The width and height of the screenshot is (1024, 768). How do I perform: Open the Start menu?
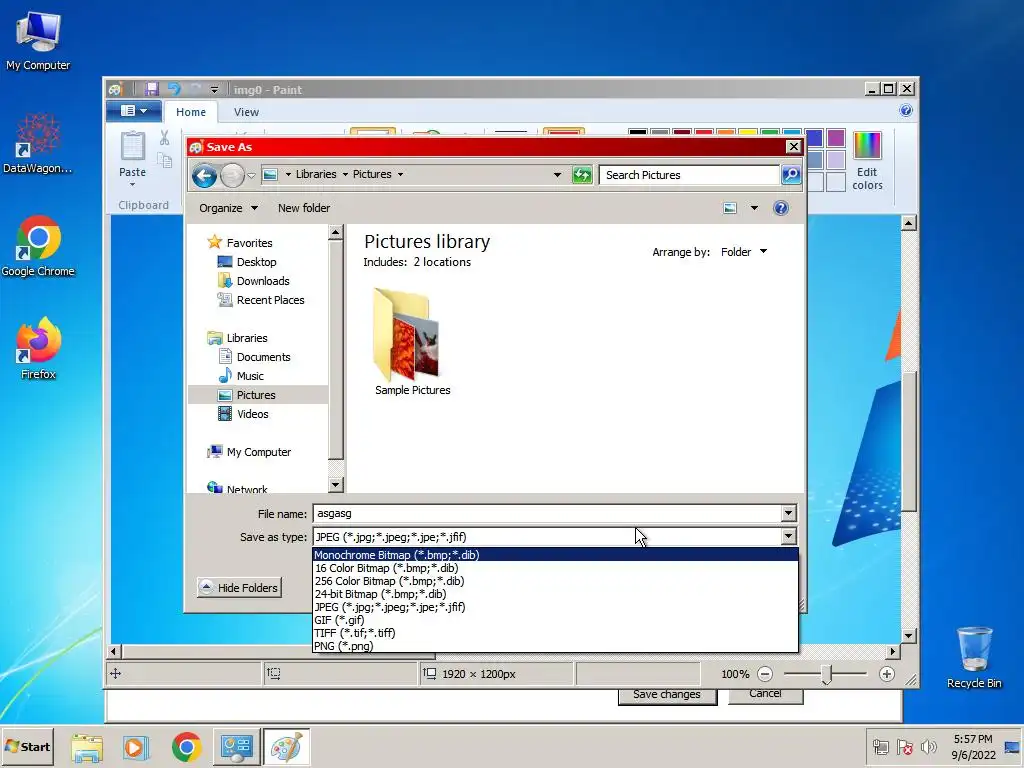(x=27, y=746)
